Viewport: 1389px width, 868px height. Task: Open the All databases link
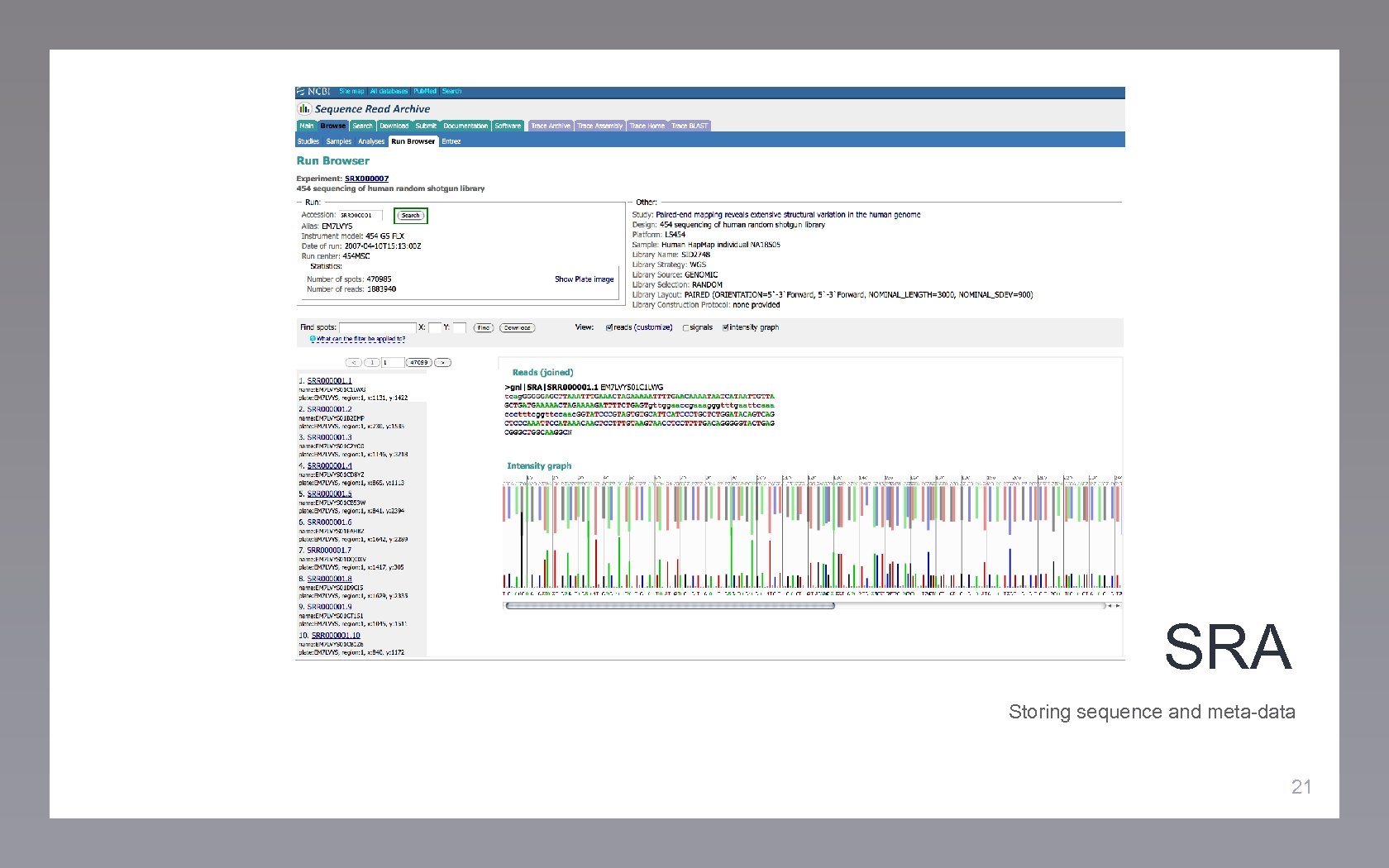(389, 91)
